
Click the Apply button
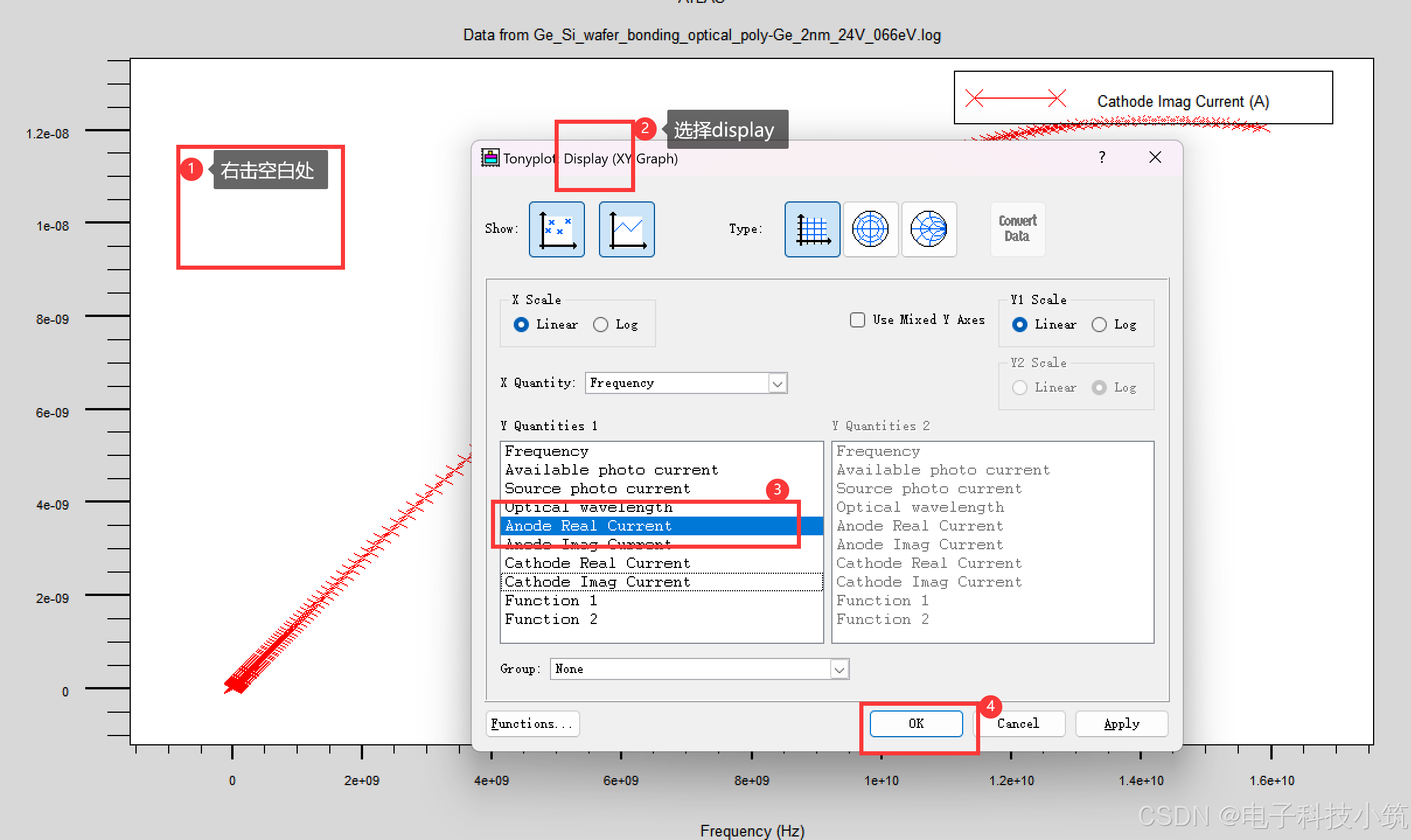(x=1121, y=724)
